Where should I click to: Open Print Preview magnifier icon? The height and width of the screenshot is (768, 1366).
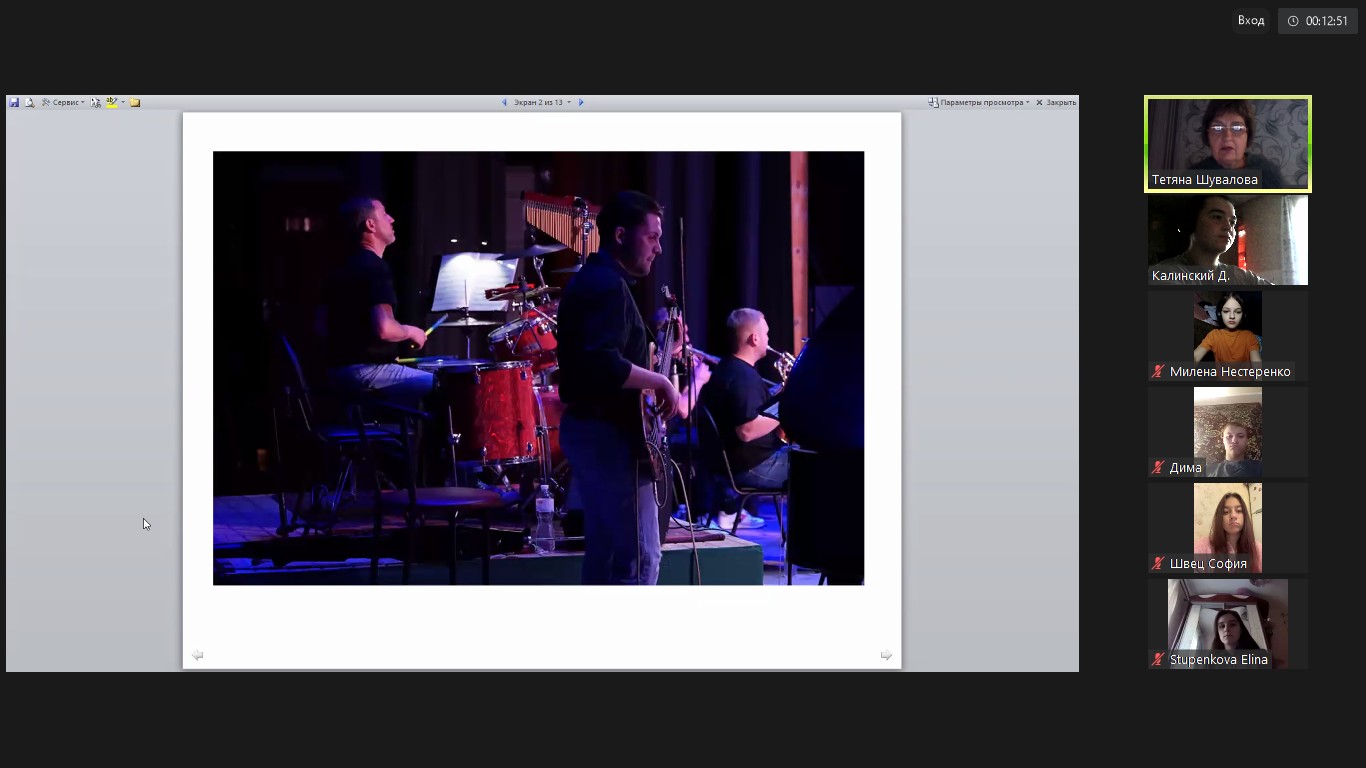pos(29,102)
